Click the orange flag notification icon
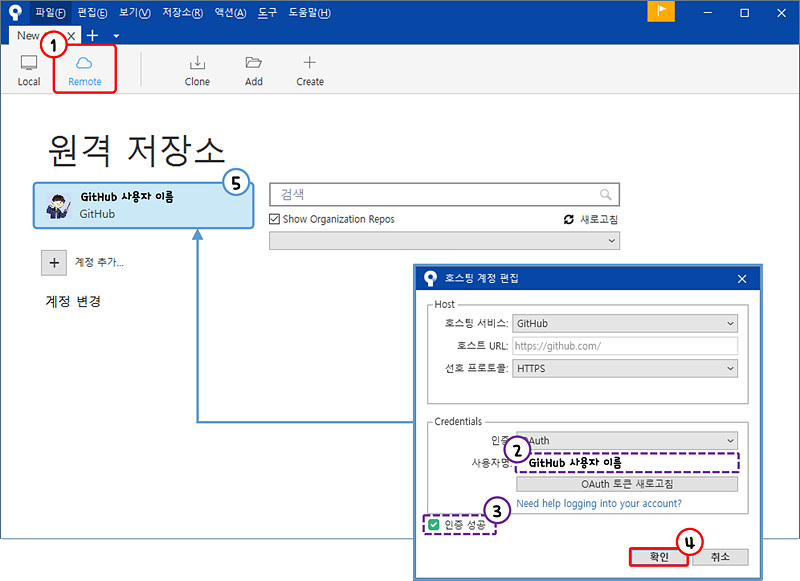Viewport: 800px width, 581px height. click(x=661, y=11)
